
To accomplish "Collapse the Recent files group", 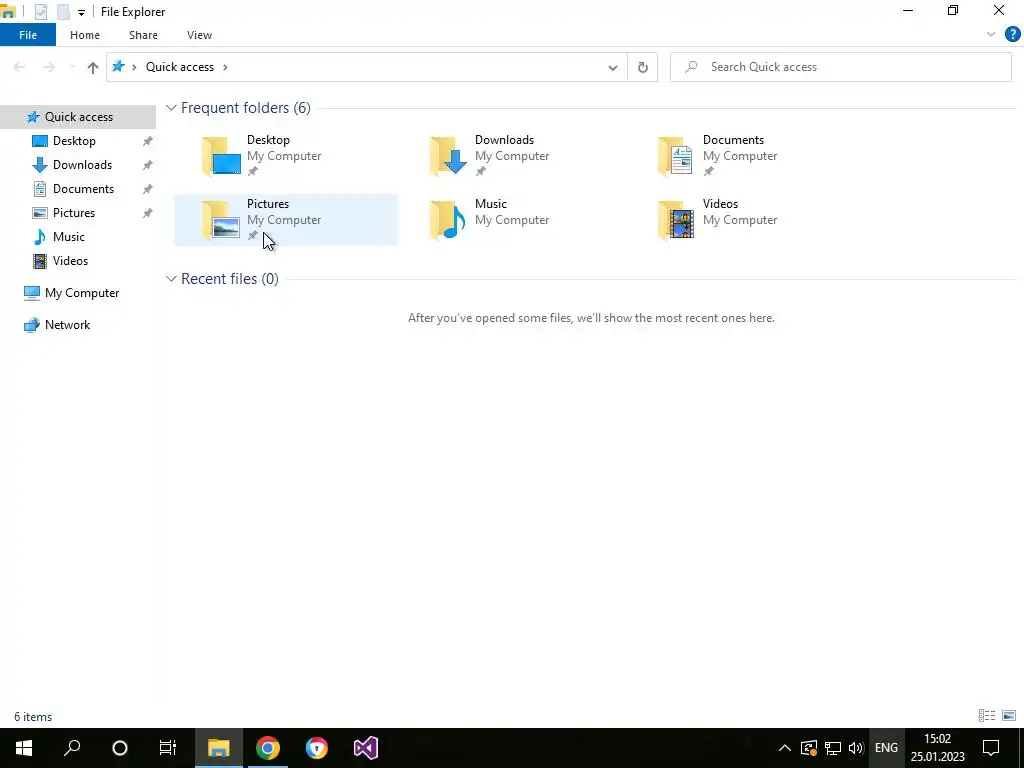I will tap(171, 279).
